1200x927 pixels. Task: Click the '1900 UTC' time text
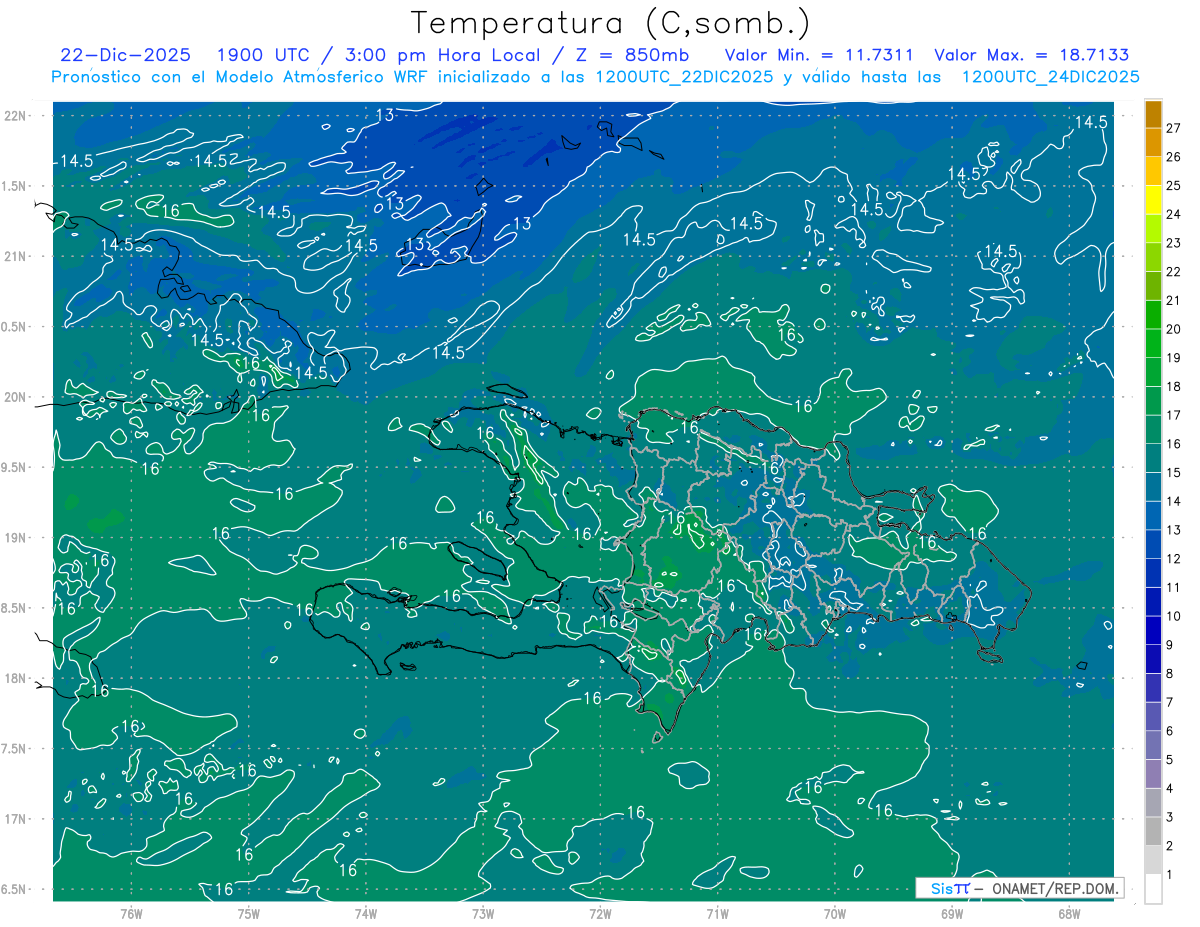coord(264,55)
